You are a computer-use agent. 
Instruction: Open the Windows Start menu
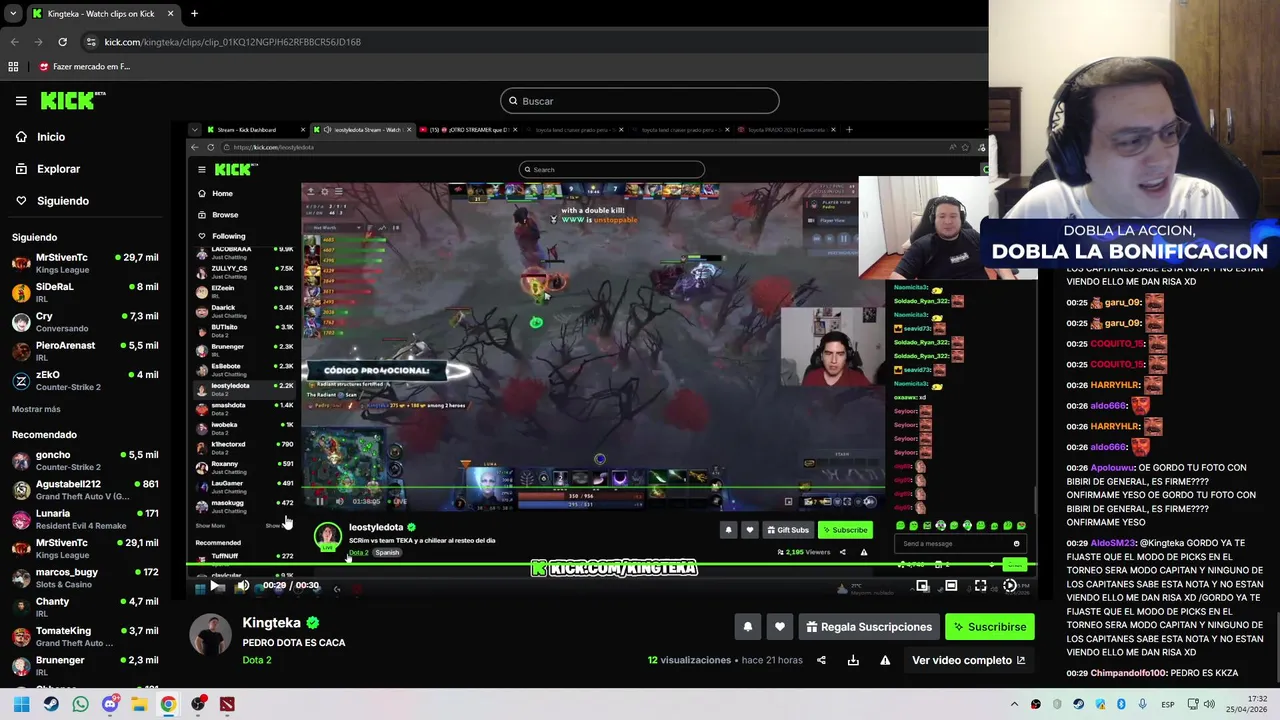click(x=21, y=704)
